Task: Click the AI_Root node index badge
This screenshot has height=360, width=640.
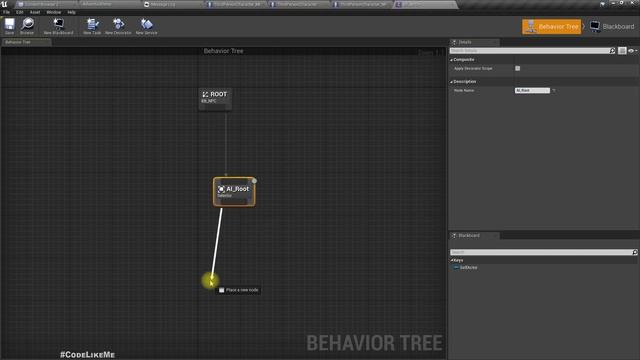Action: coord(254,180)
